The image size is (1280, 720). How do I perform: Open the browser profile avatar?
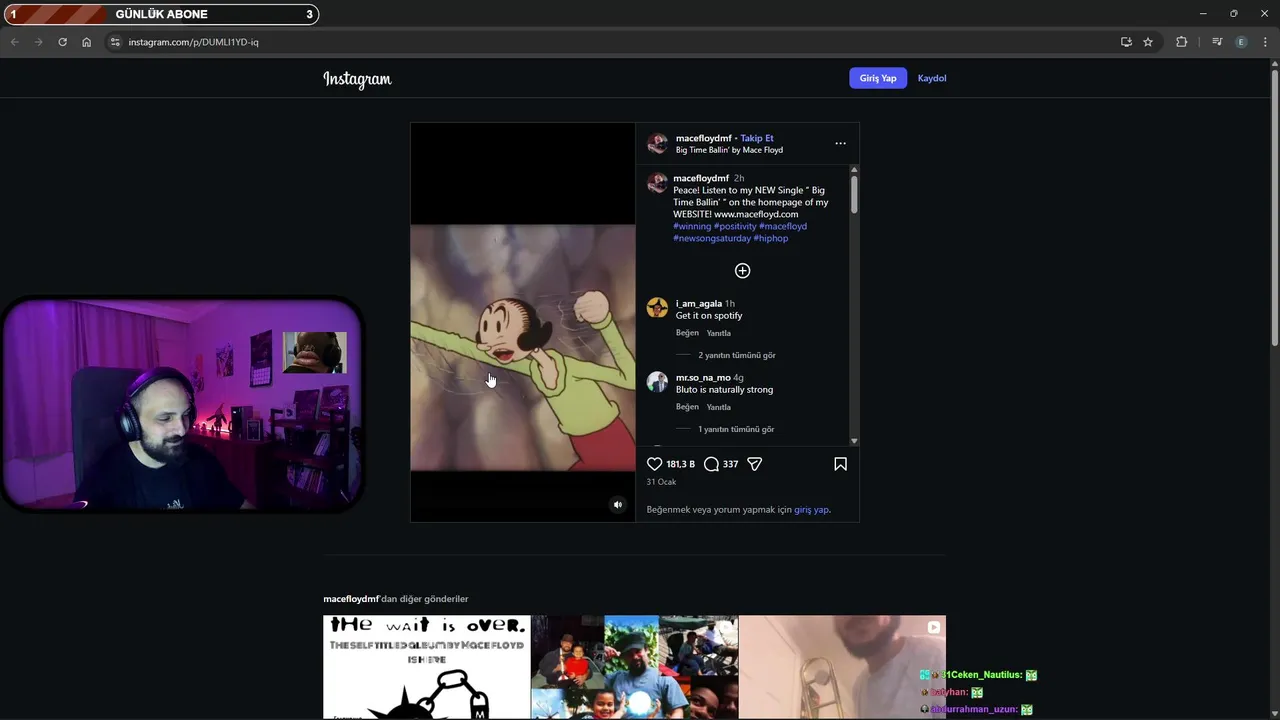coord(1241,42)
